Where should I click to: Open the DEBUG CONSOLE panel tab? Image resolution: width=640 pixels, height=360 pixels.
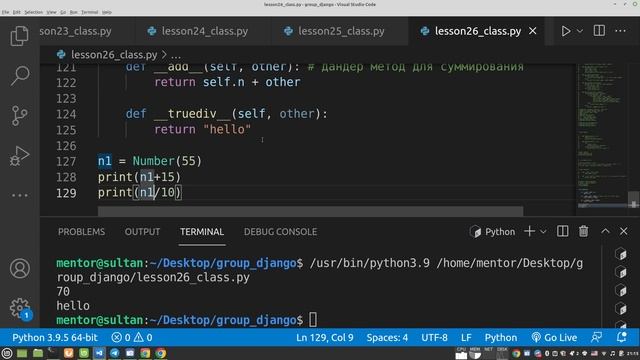280,232
